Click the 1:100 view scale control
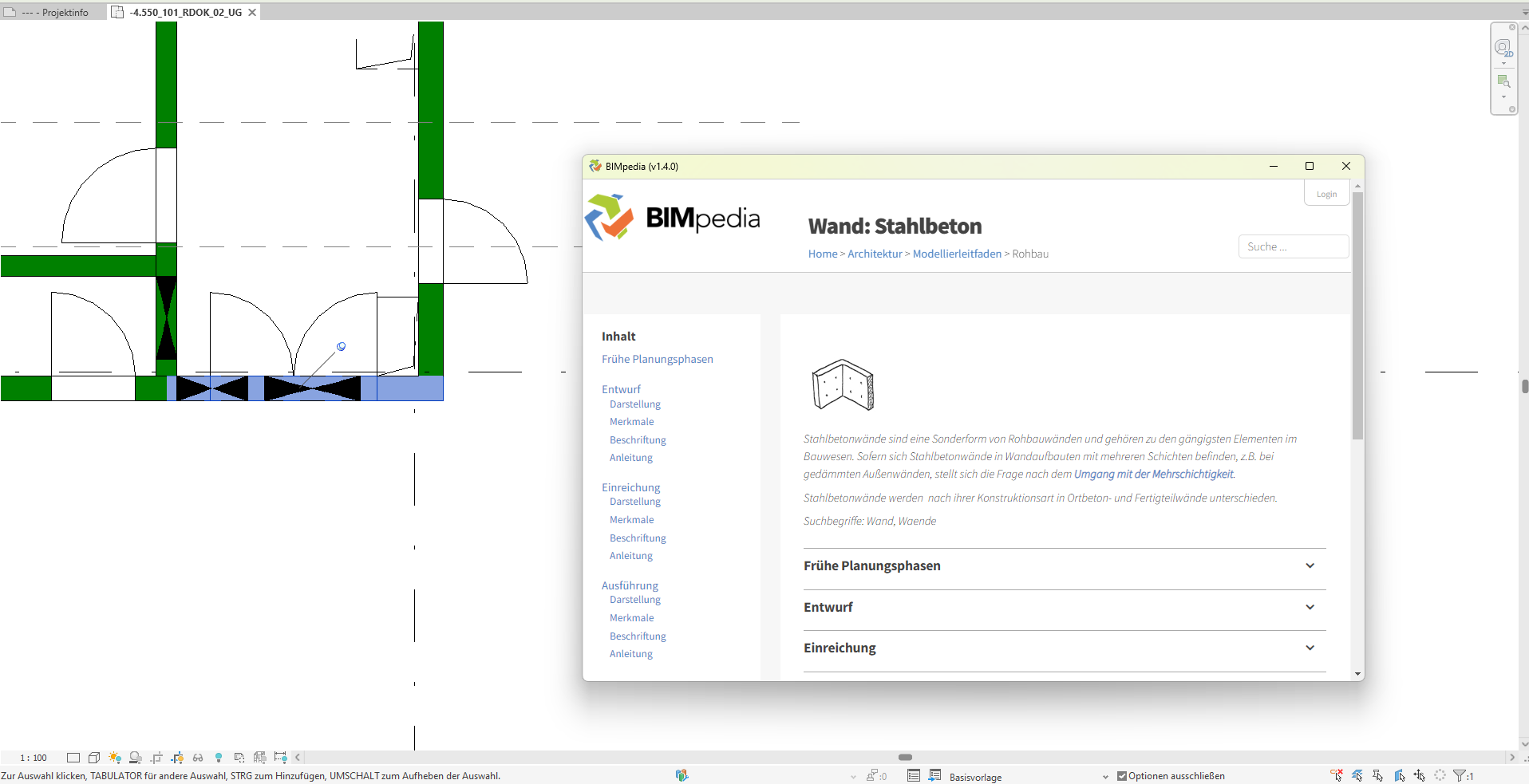1529x784 pixels. tap(32, 758)
